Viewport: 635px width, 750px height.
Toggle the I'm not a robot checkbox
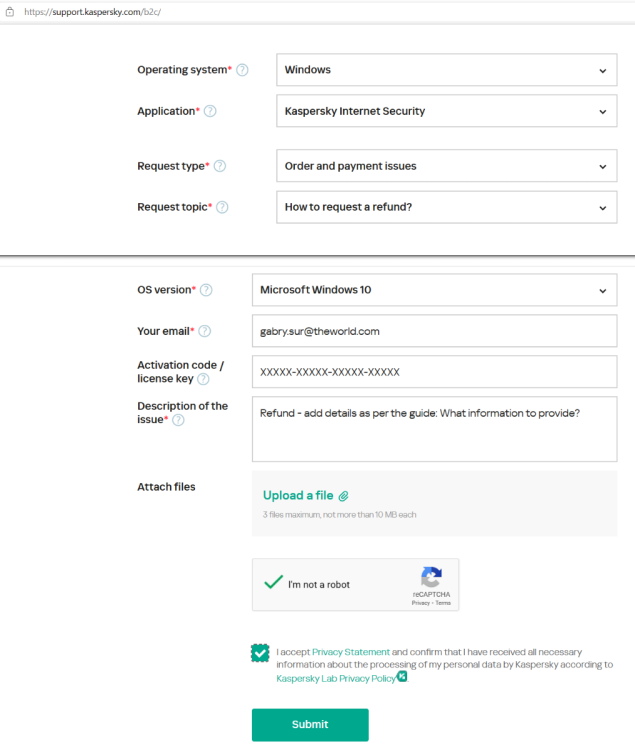point(273,584)
